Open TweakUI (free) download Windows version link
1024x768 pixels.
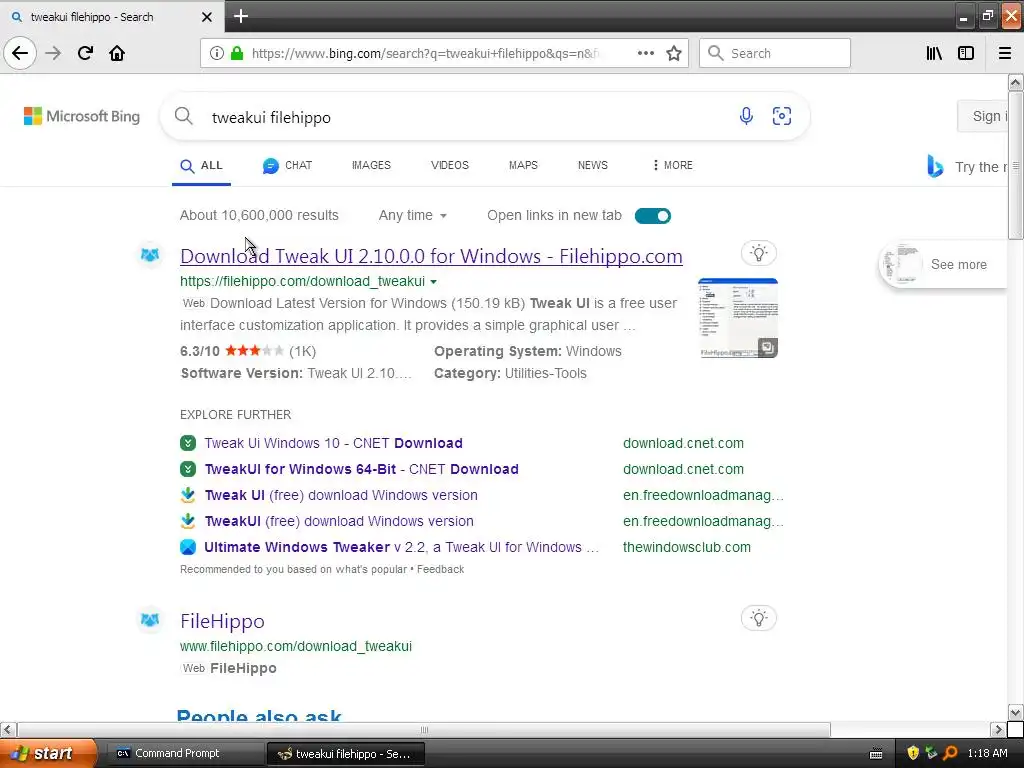click(x=339, y=521)
